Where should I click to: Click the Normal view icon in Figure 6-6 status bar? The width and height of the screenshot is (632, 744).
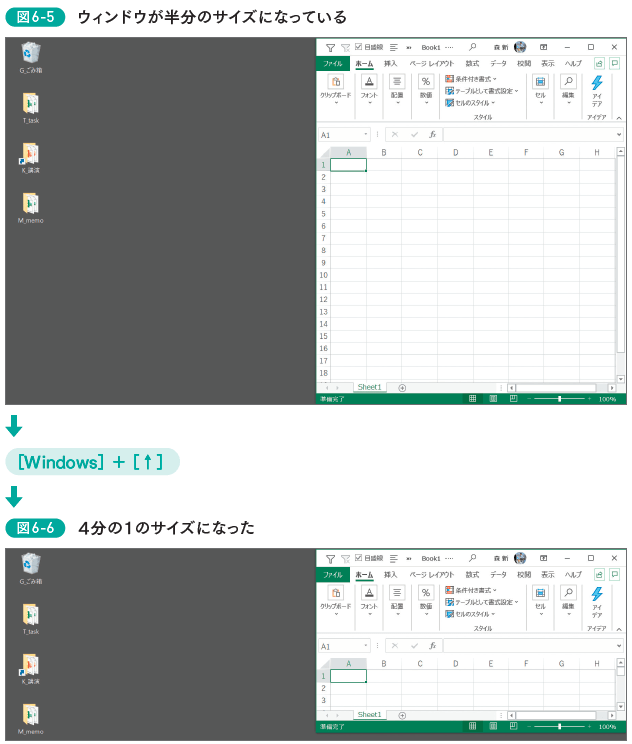[x=473, y=726]
